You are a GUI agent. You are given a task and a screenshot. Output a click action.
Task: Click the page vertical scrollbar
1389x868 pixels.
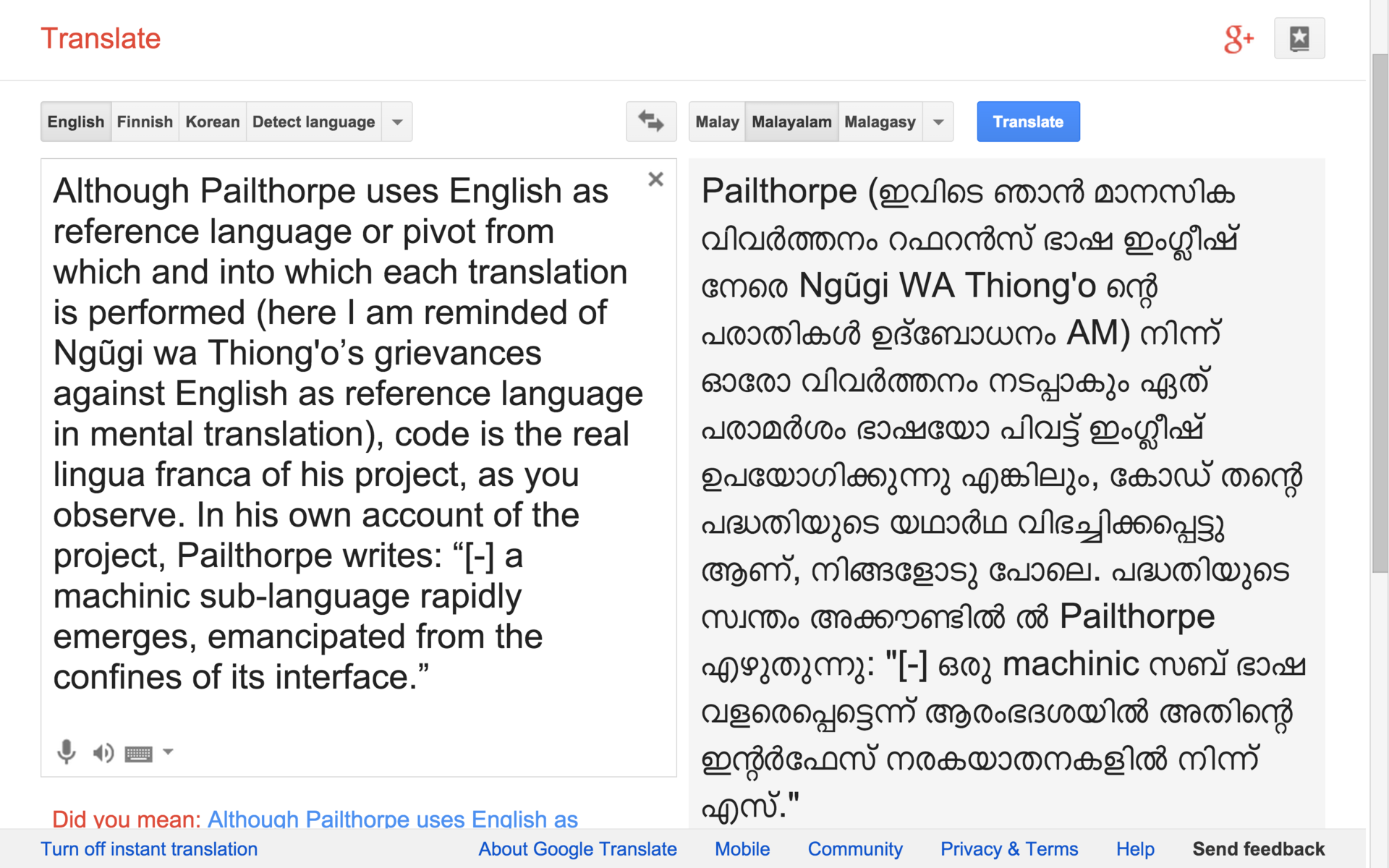[x=1380, y=311]
